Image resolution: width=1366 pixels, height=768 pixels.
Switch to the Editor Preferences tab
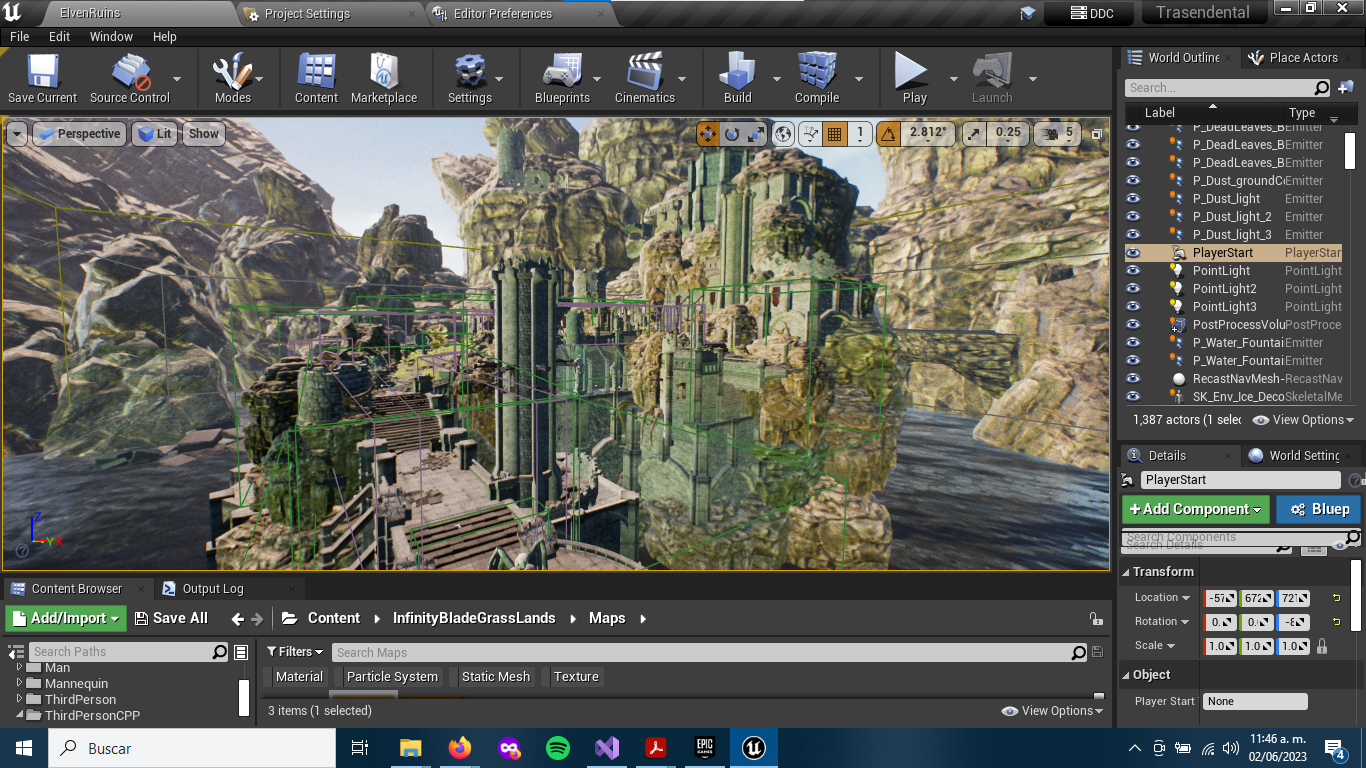tap(502, 14)
